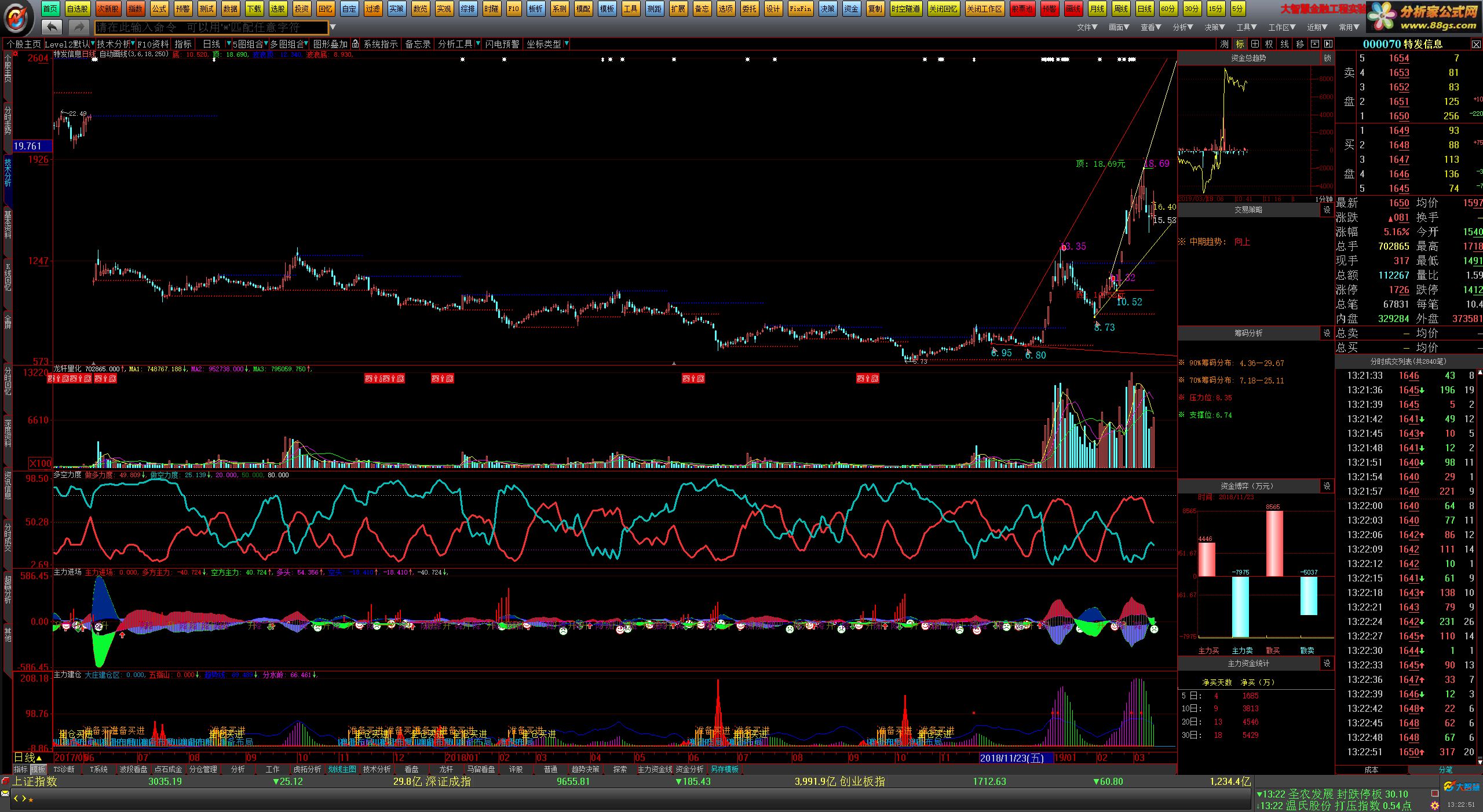
Task: Toggle the 设 settings on 主力资金统计 panel
Action: point(1327,663)
